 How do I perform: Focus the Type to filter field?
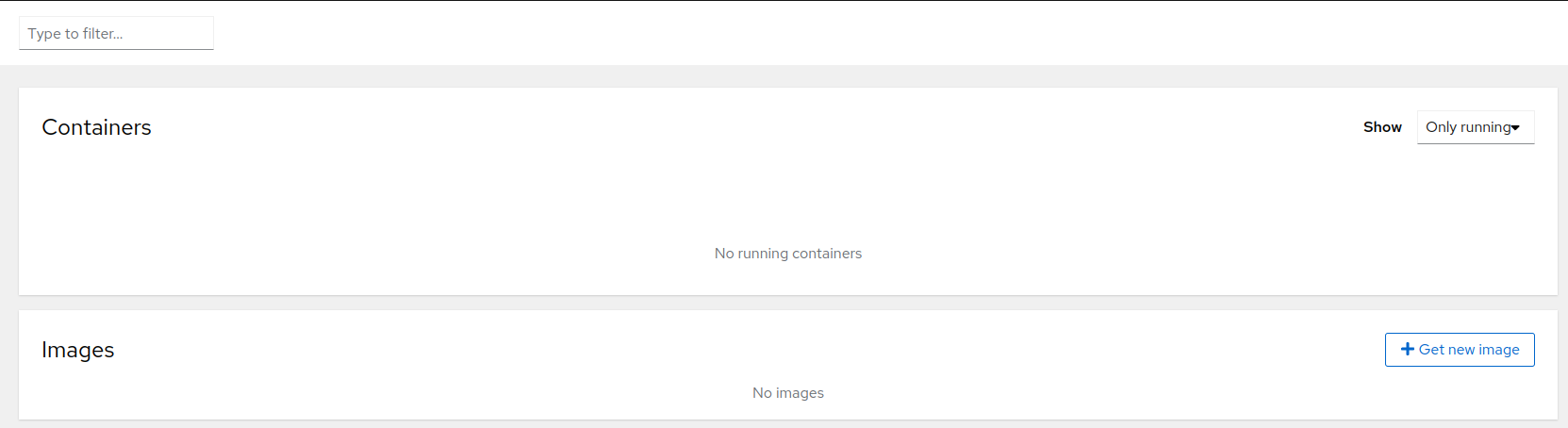116,33
